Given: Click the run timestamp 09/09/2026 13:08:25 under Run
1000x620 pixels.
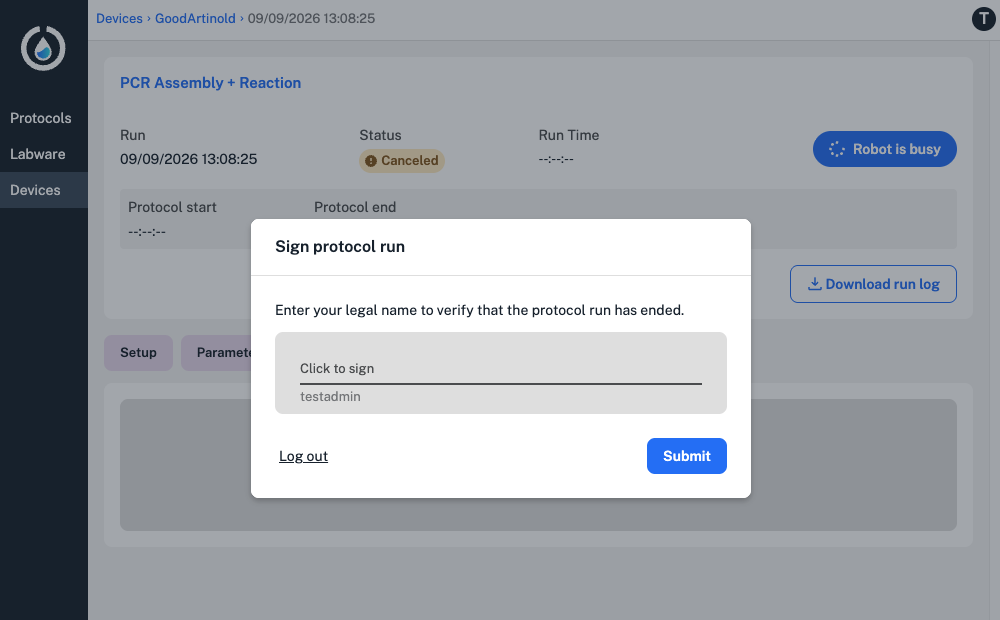Looking at the screenshot, I should tap(189, 159).
